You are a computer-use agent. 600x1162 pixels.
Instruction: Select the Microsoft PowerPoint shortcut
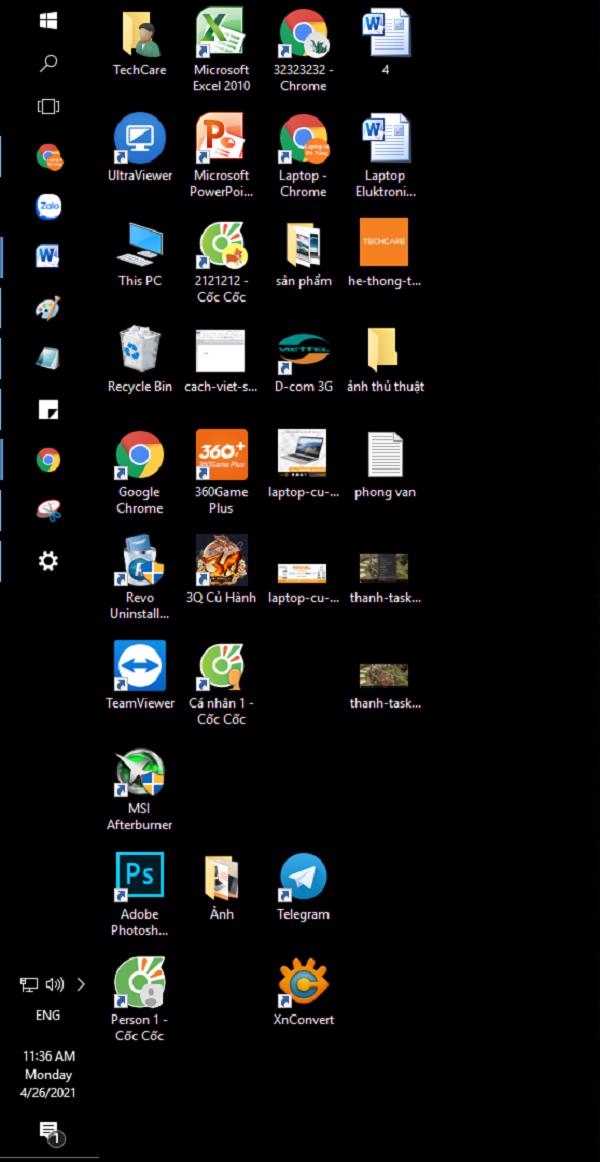pos(221,156)
